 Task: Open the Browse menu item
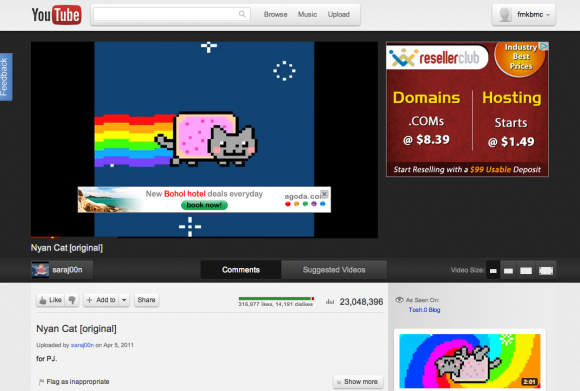(x=276, y=14)
